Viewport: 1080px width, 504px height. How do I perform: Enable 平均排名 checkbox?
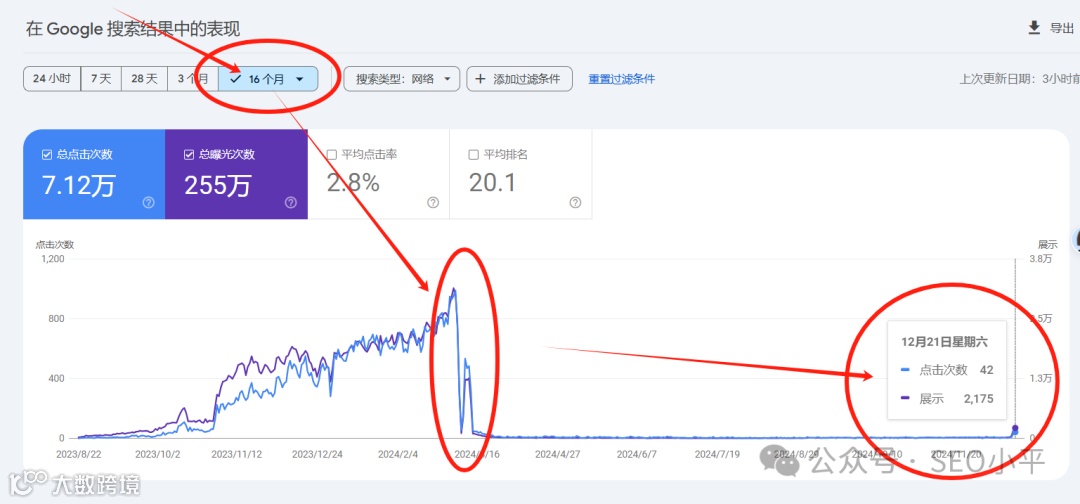pyautogui.click(x=473, y=155)
